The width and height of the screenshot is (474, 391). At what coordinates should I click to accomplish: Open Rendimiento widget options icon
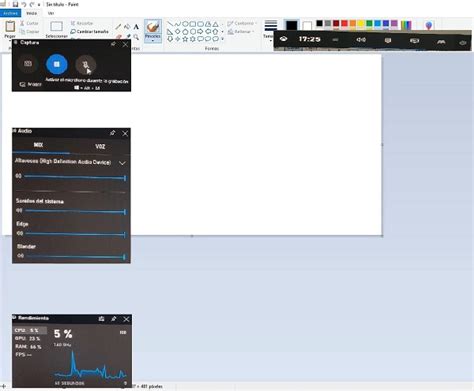click(102, 319)
